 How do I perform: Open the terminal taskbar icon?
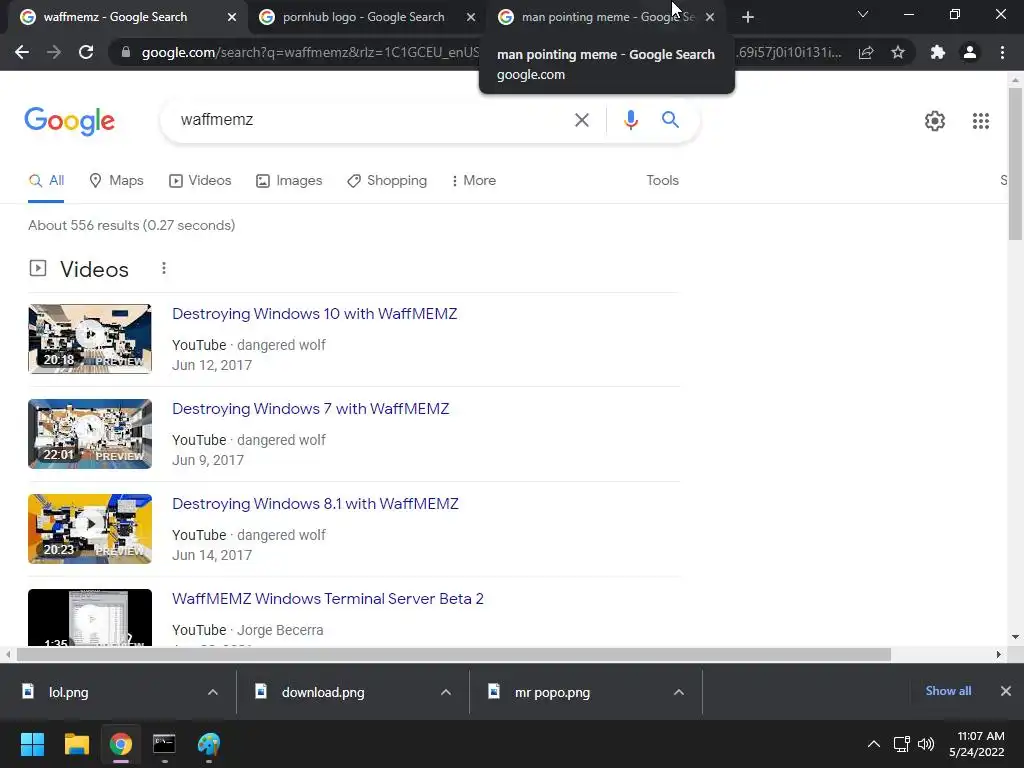pyautogui.click(x=165, y=744)
